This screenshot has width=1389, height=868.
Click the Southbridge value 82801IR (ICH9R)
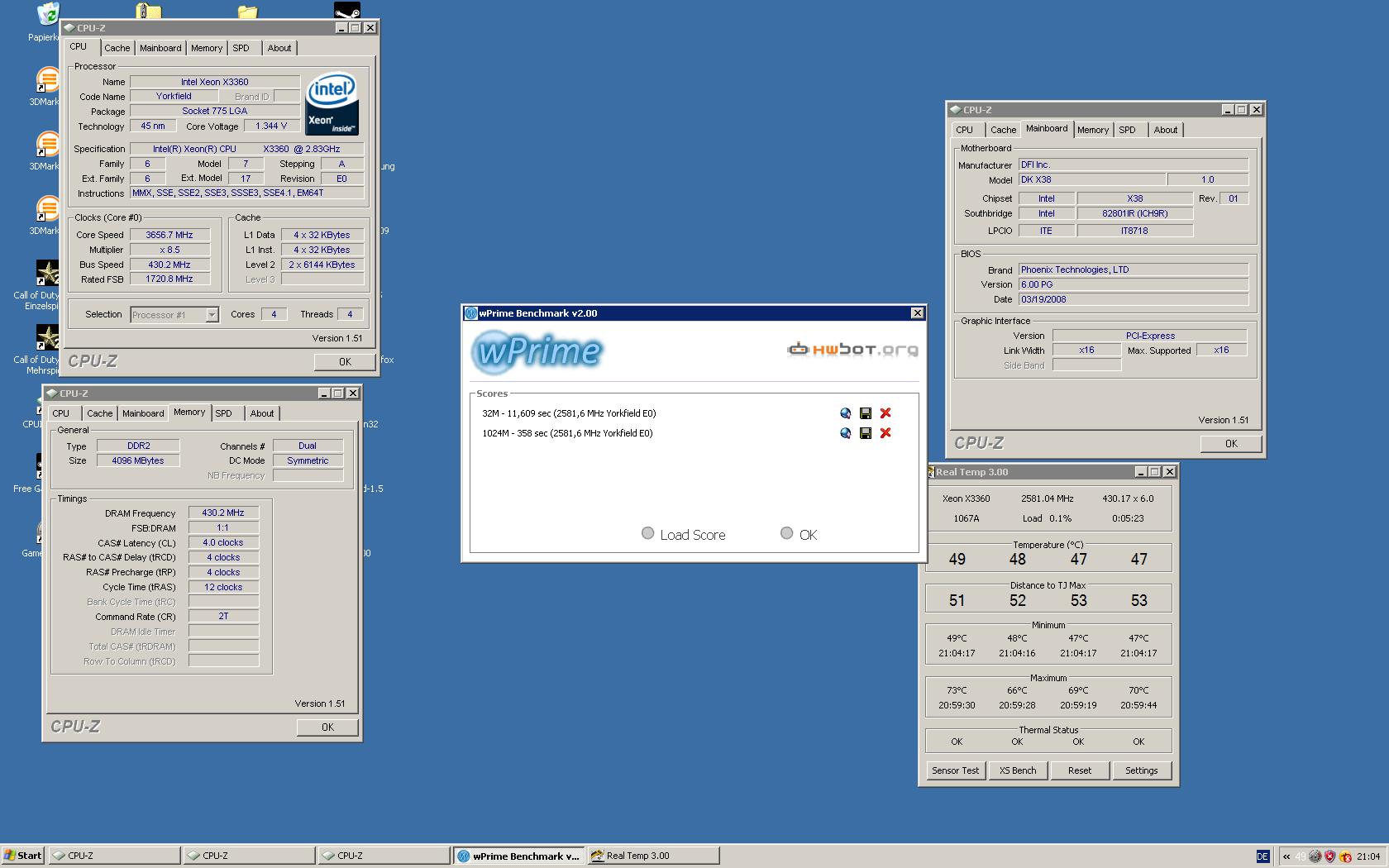tap(1135, 213)
